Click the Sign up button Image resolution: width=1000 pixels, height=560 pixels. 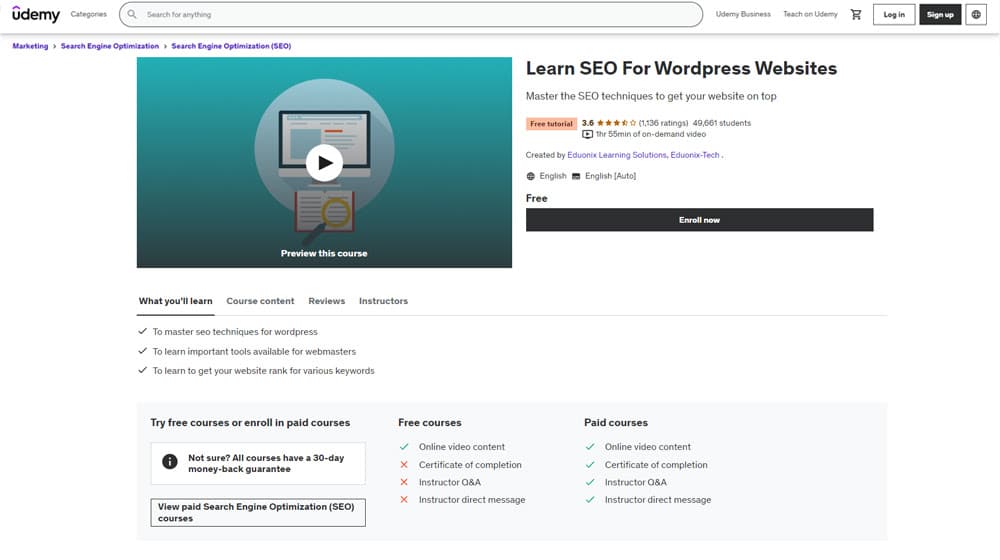point(940,14)
